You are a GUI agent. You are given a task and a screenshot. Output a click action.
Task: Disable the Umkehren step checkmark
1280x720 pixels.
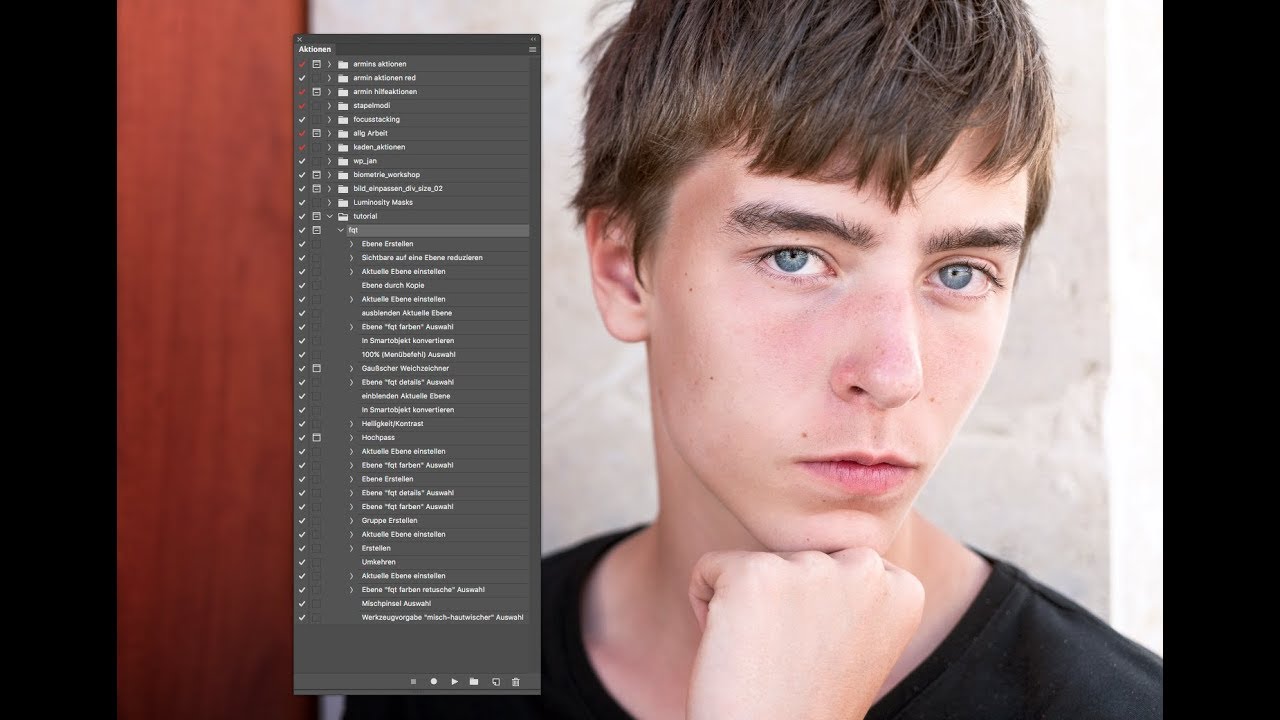click(302, 562)
